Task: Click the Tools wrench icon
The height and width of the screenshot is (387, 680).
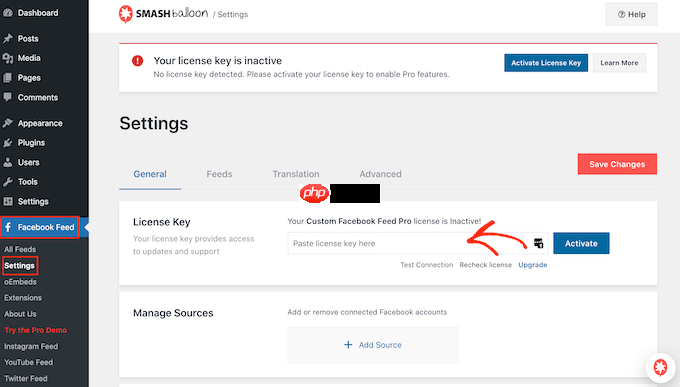Action: tap(7, 182)
